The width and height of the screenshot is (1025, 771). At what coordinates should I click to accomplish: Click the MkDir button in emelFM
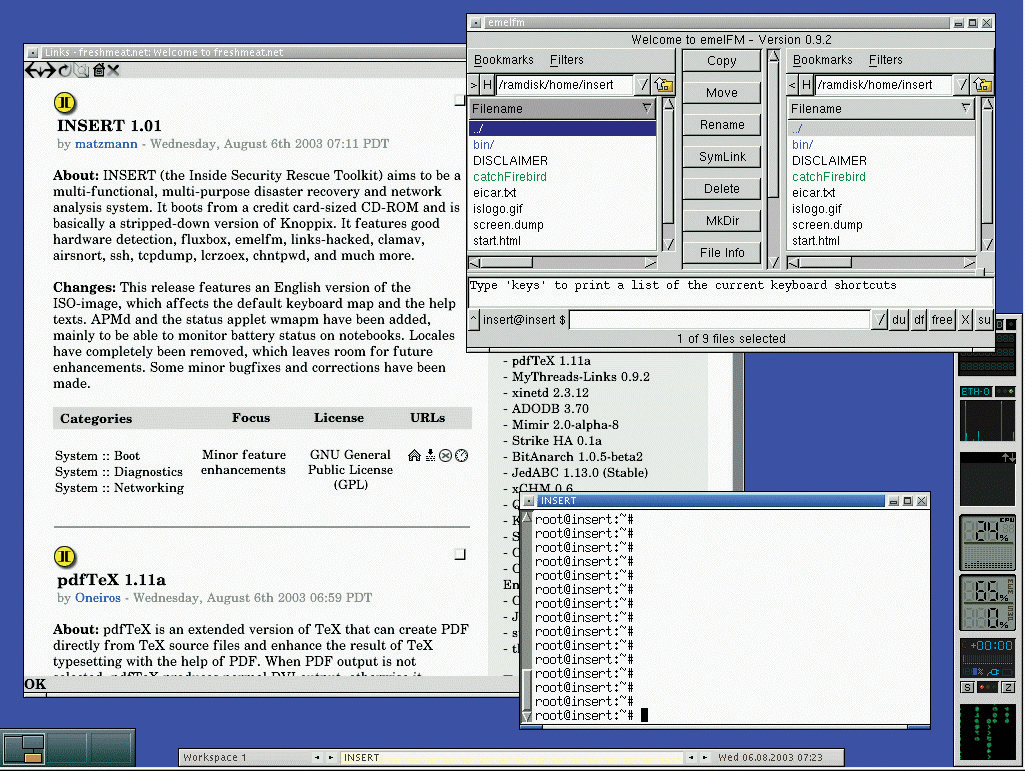722,221
